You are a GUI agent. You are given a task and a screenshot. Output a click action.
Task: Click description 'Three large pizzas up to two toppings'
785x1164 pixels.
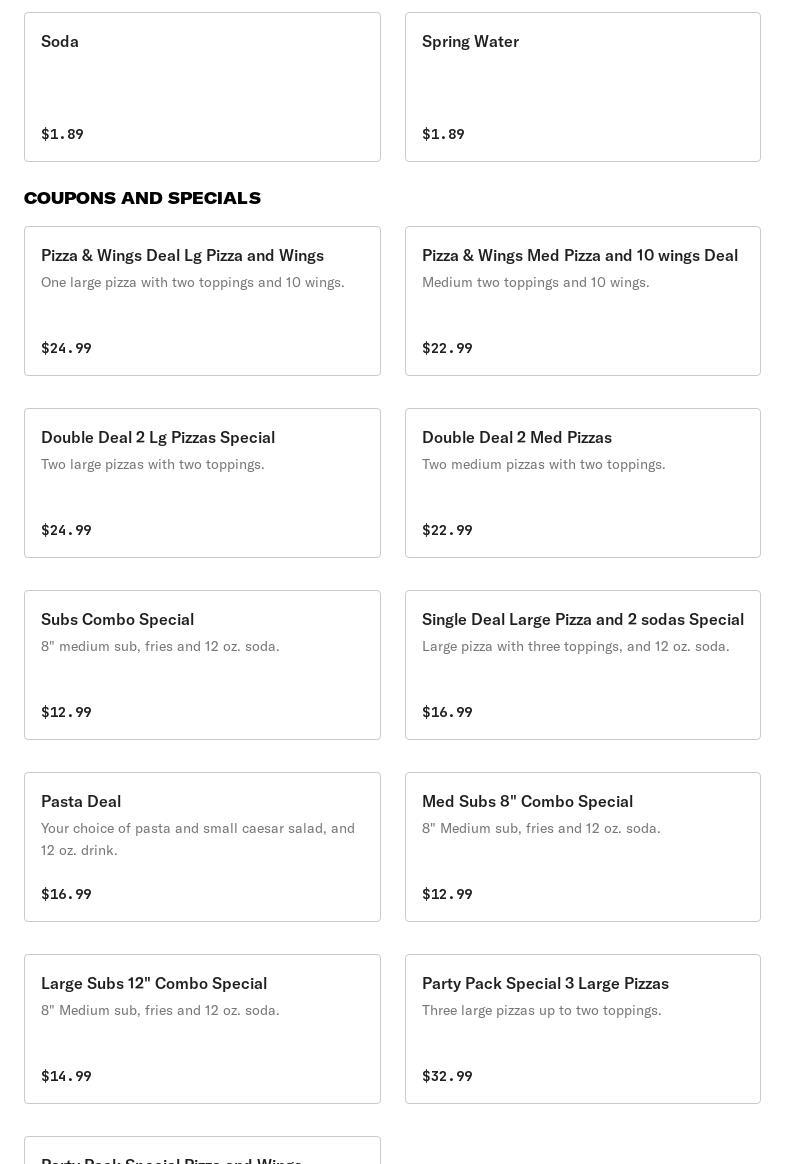[541, 1010]
